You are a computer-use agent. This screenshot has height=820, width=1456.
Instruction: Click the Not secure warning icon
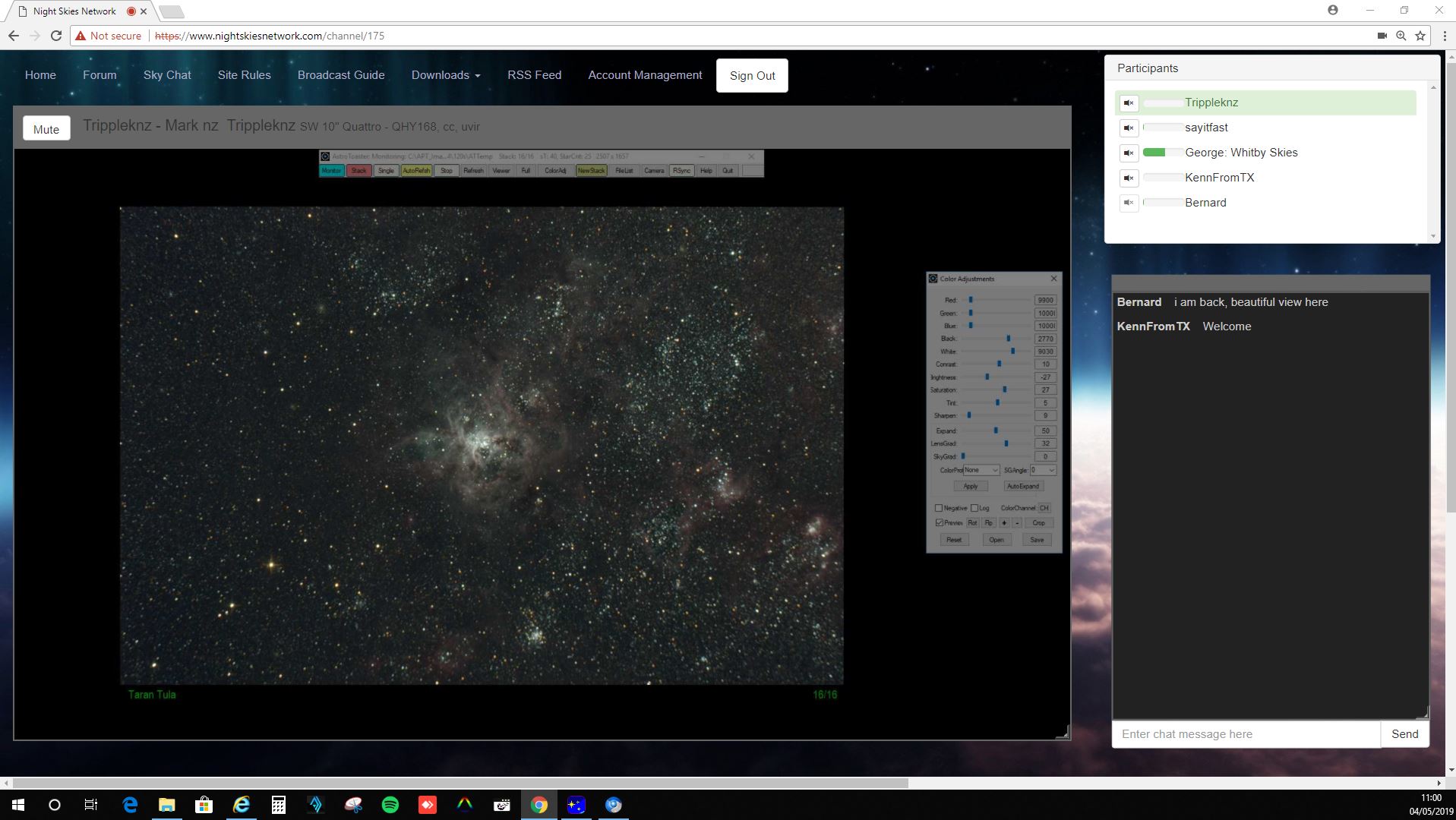click(x=81, y=36)
